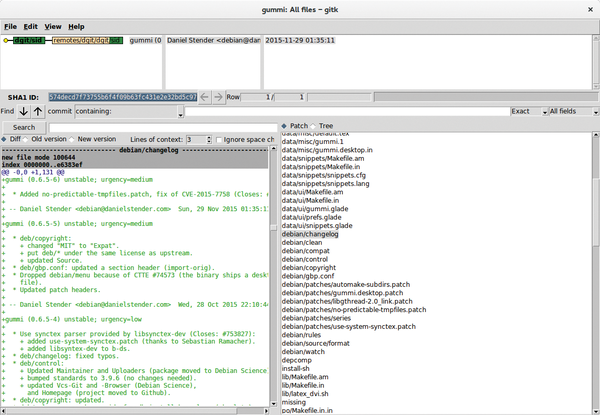Image resolution: width=600 pixels, height=415 pixels.
Task: Close the gitk window
Action: [x=590, y=10]
